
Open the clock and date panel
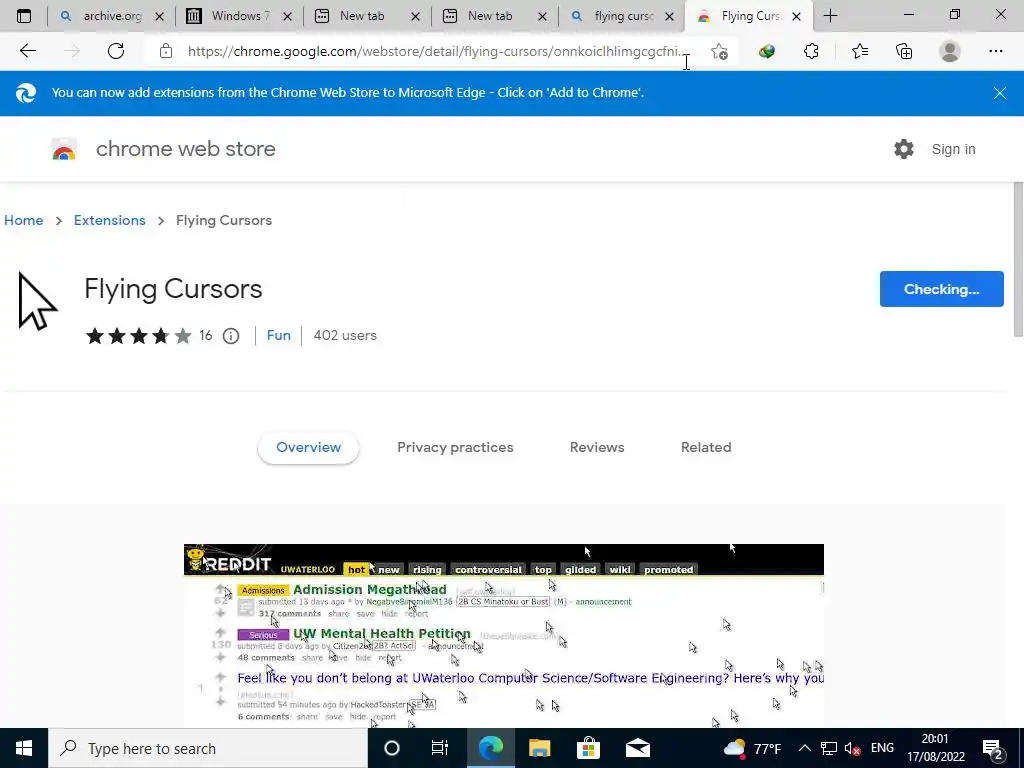click(935, 748)
